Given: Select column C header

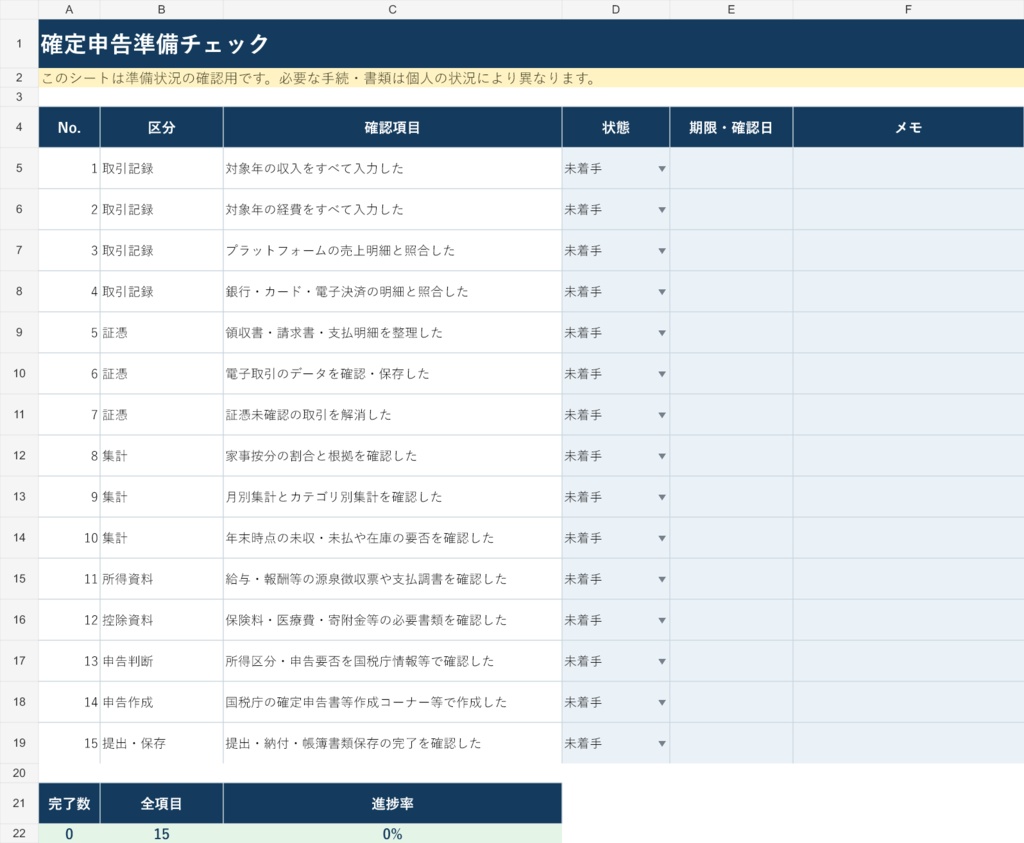Looking at the screenshot, I should pos(392,9).
